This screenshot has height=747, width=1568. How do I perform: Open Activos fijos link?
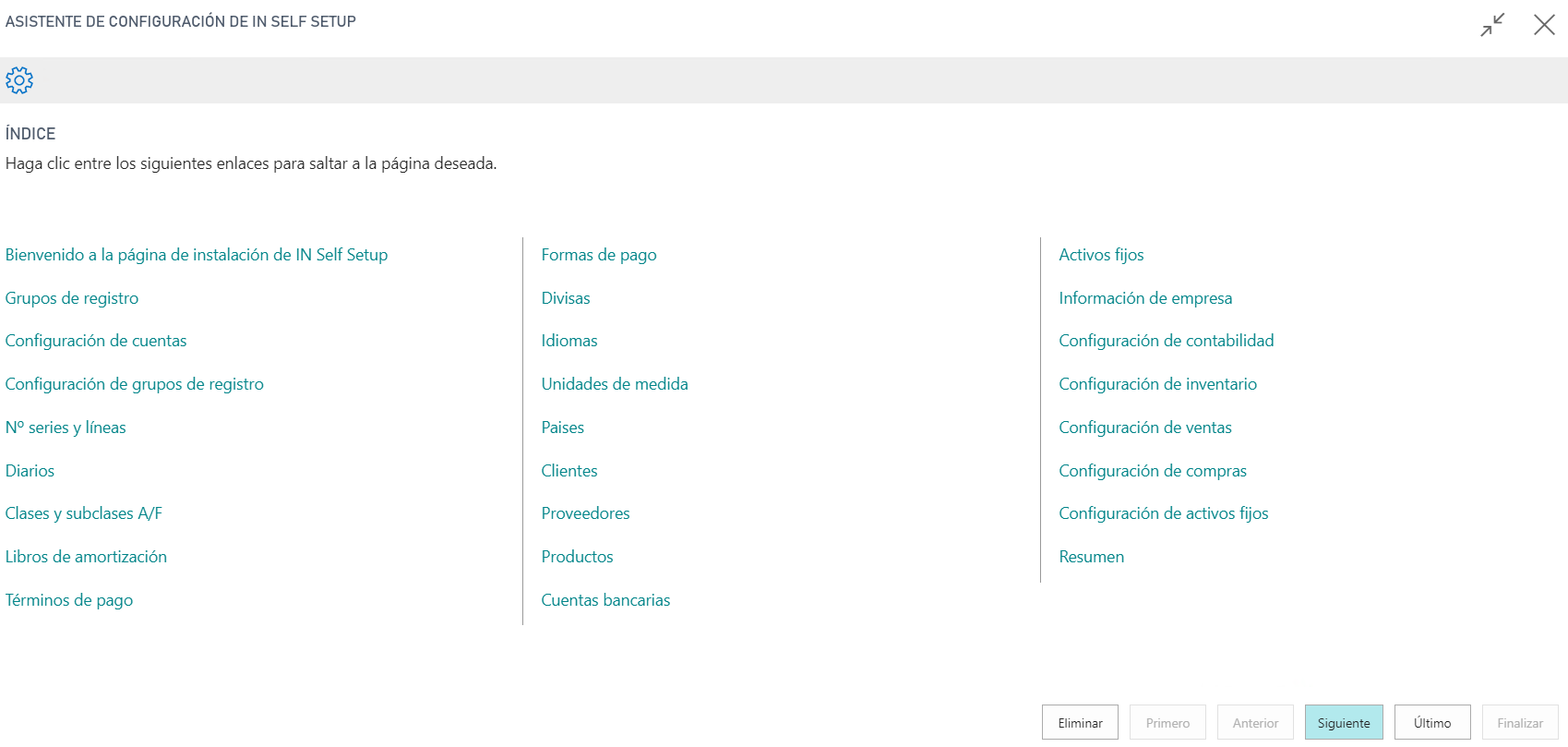(1102, 255)
